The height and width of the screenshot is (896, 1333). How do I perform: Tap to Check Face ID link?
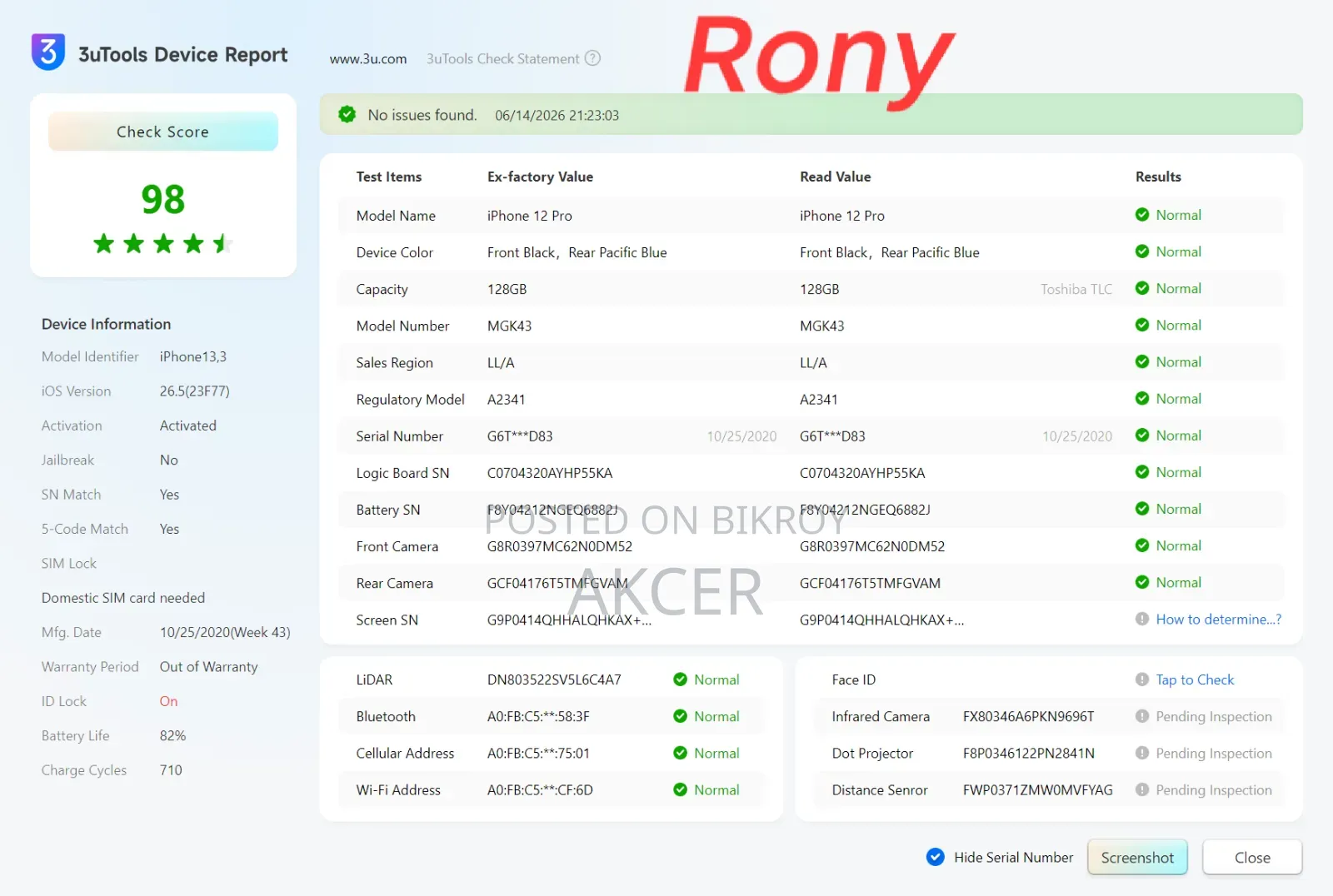(x=1195, y=679)
